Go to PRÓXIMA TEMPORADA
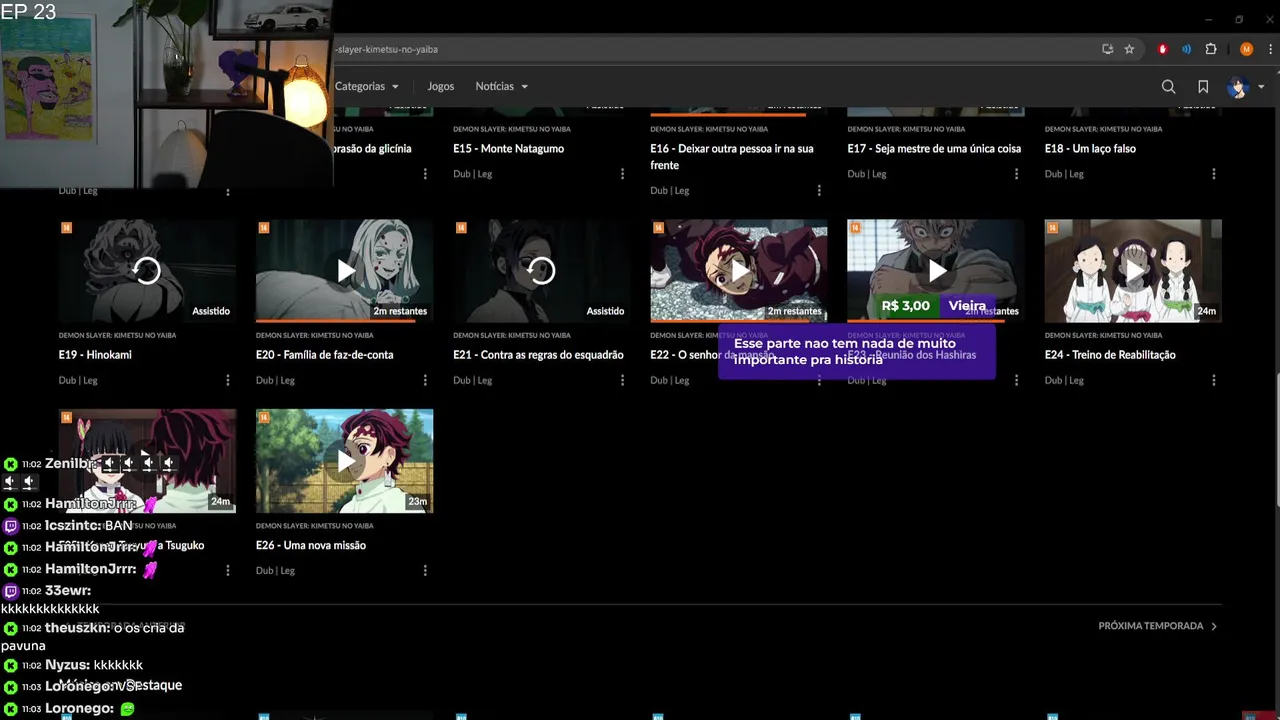Image resolution: width=1280 pixels, height=720 pixels. point(1158,626)
